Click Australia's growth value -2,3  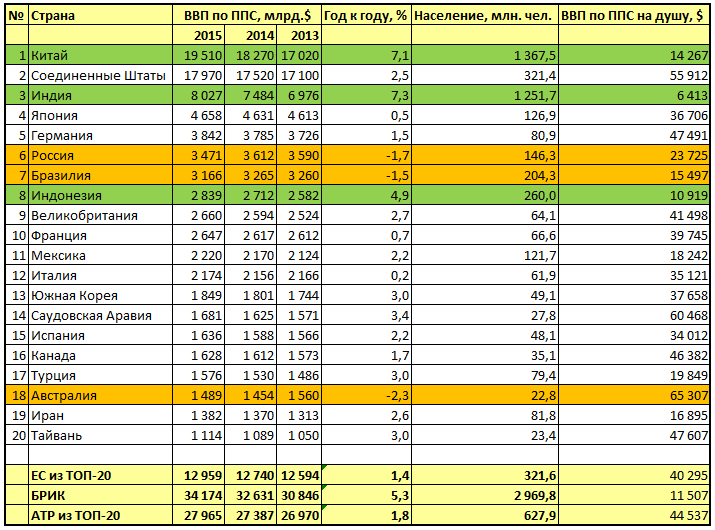coord(367,395)
